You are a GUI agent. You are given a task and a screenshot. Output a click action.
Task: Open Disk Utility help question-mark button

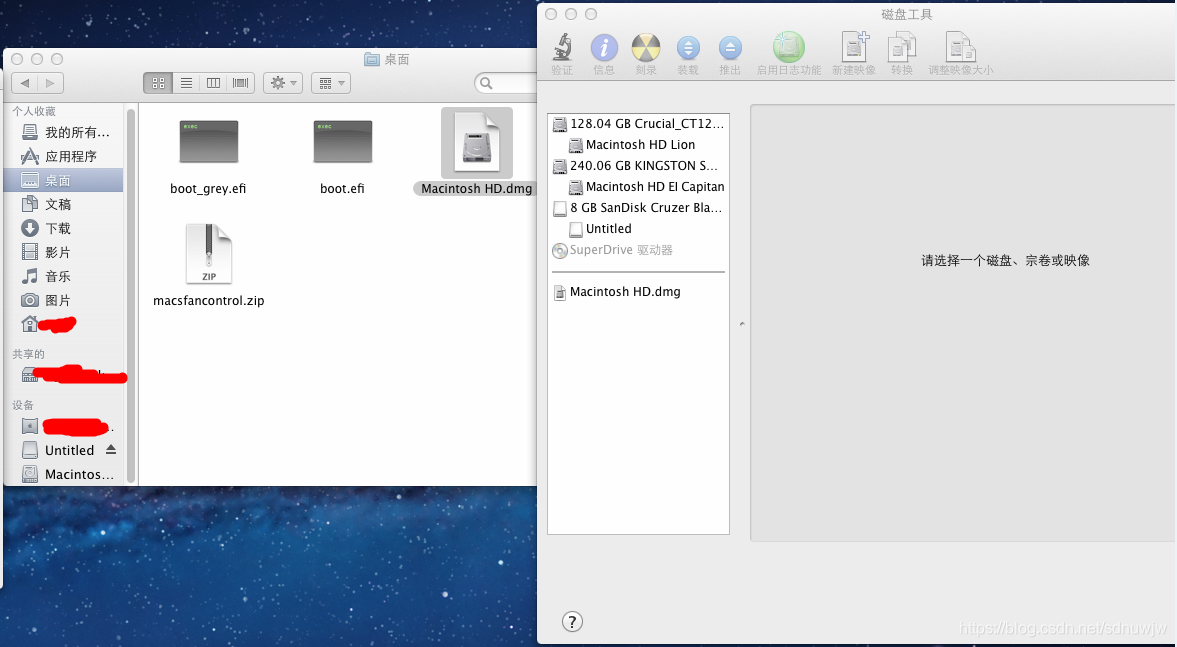pos(572,621)
